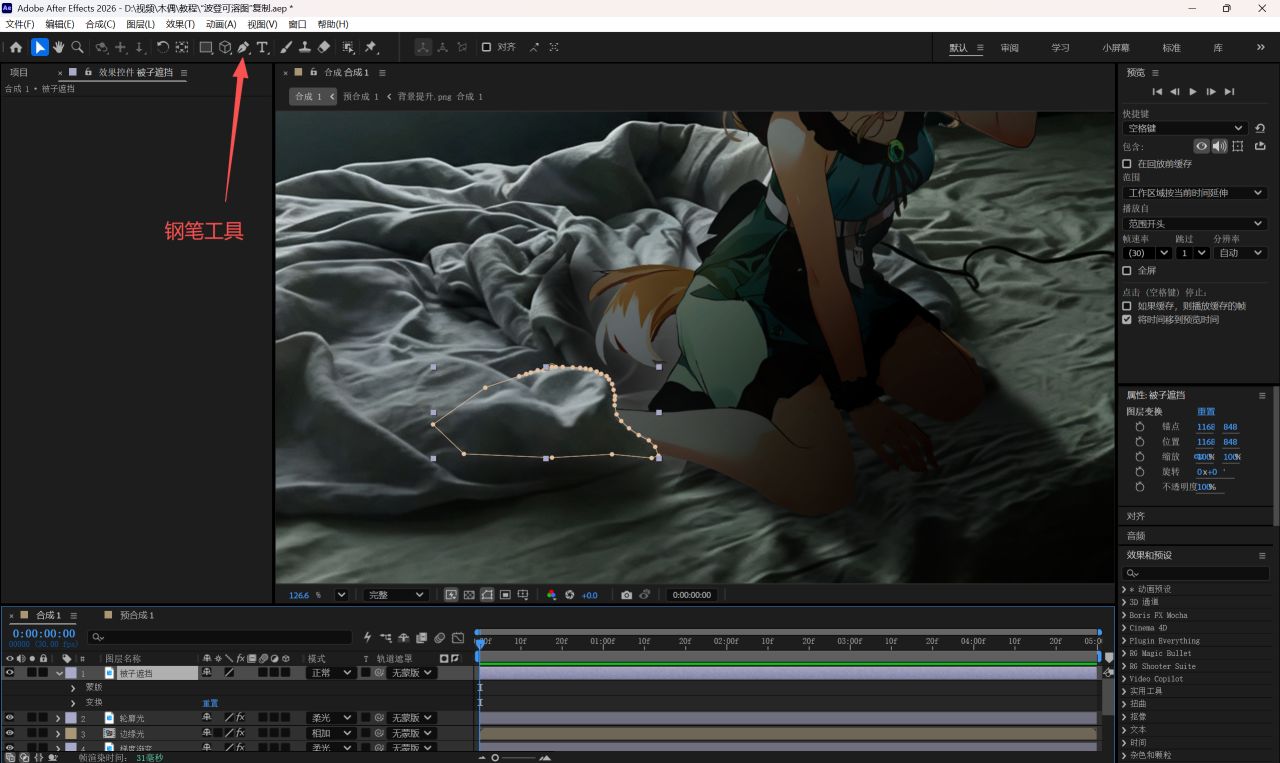Switch to the 学习 workspace
The width and height of the screenshot is (1280, 763).
pyautogui.click(x=1061, y=48)
